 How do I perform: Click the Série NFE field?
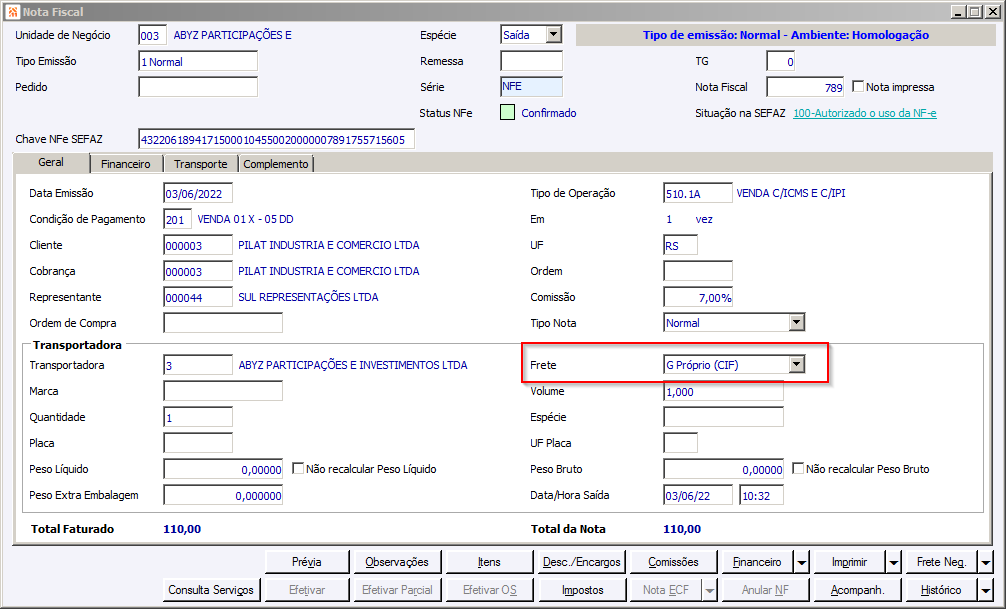[531, 87]
